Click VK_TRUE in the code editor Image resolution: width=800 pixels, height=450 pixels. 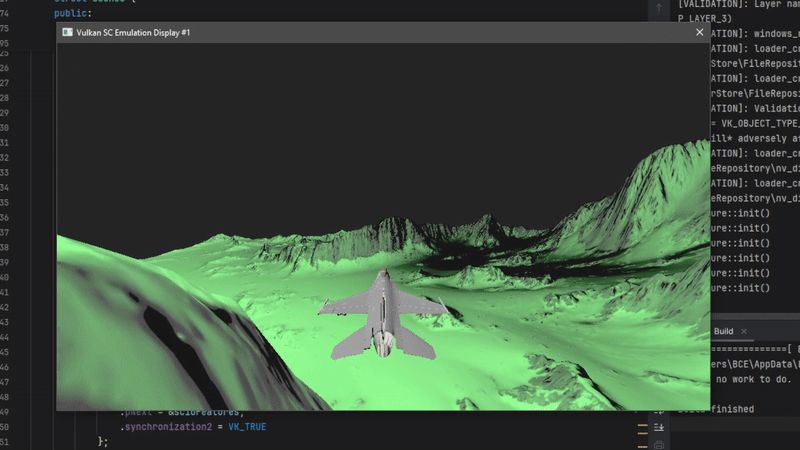click(x=247, y=427)
